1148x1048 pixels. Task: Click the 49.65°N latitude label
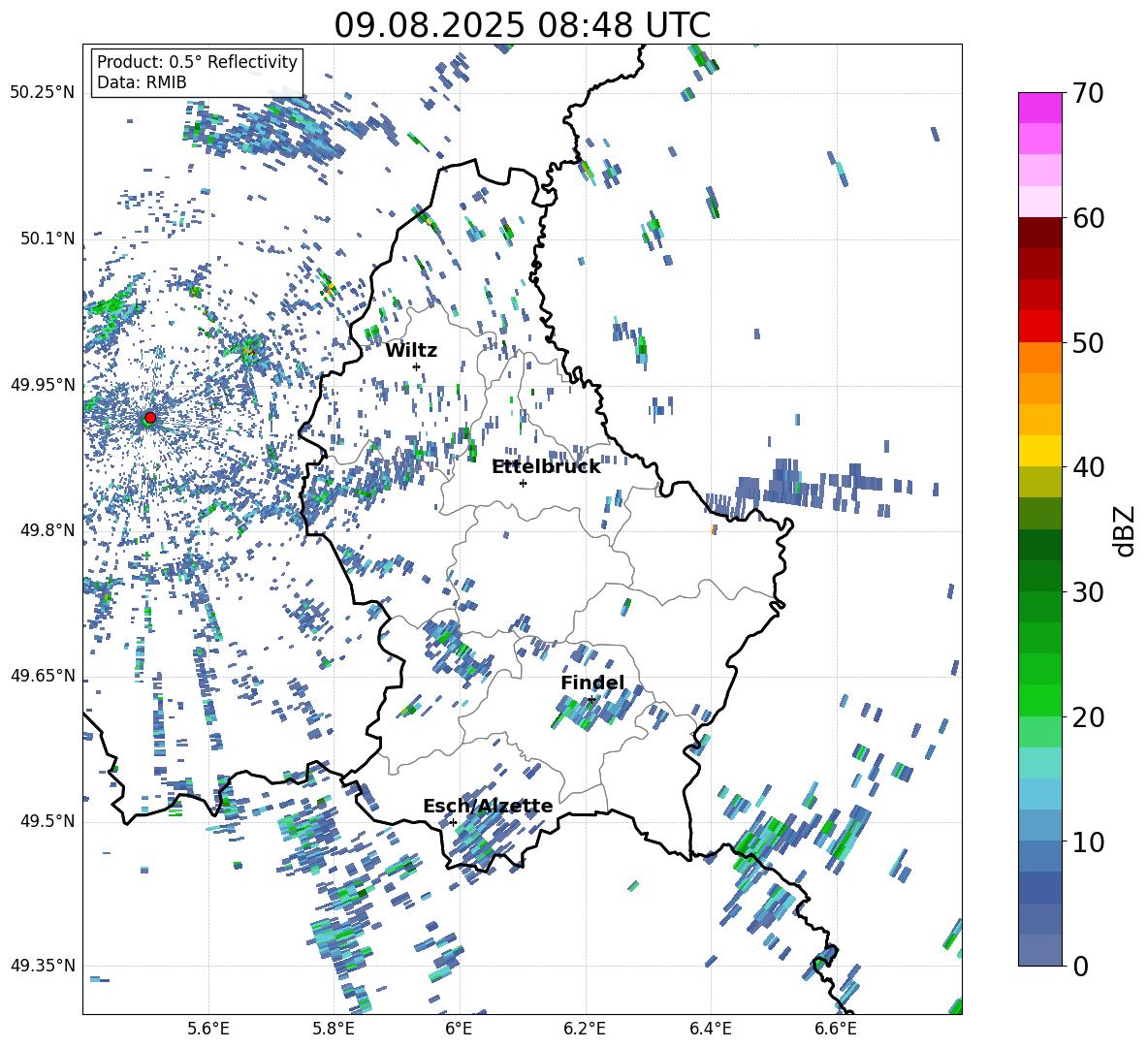tap(43, 676)
